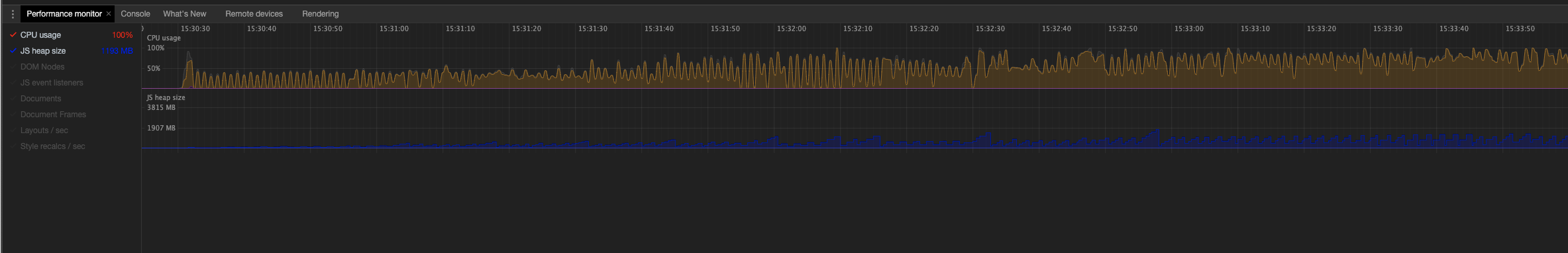
Task: Close the Performance monitor tab
Action: pyautogui.click(x=109, y=14)
